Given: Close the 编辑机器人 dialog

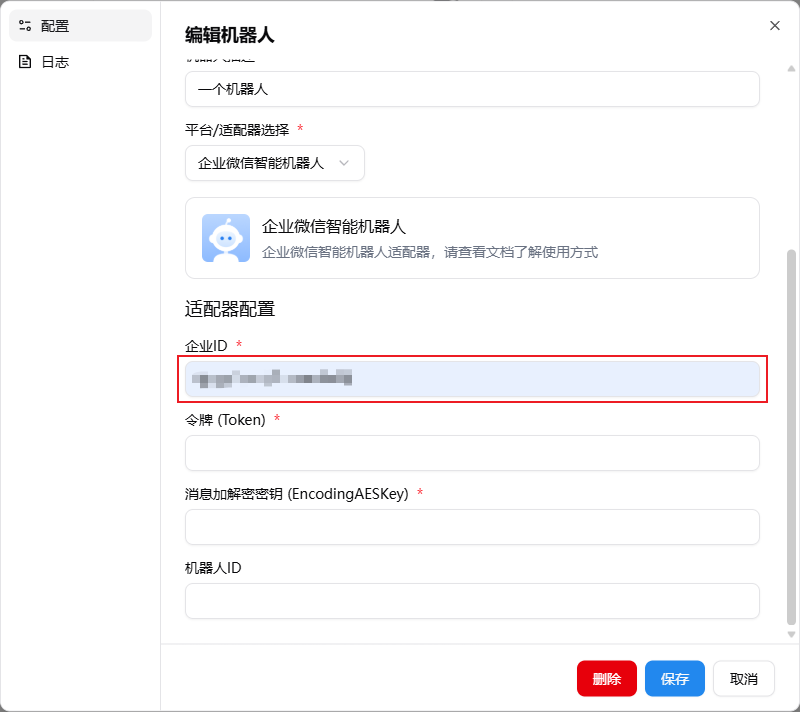Looking at the screenshot, I should [x=774, y=26].
